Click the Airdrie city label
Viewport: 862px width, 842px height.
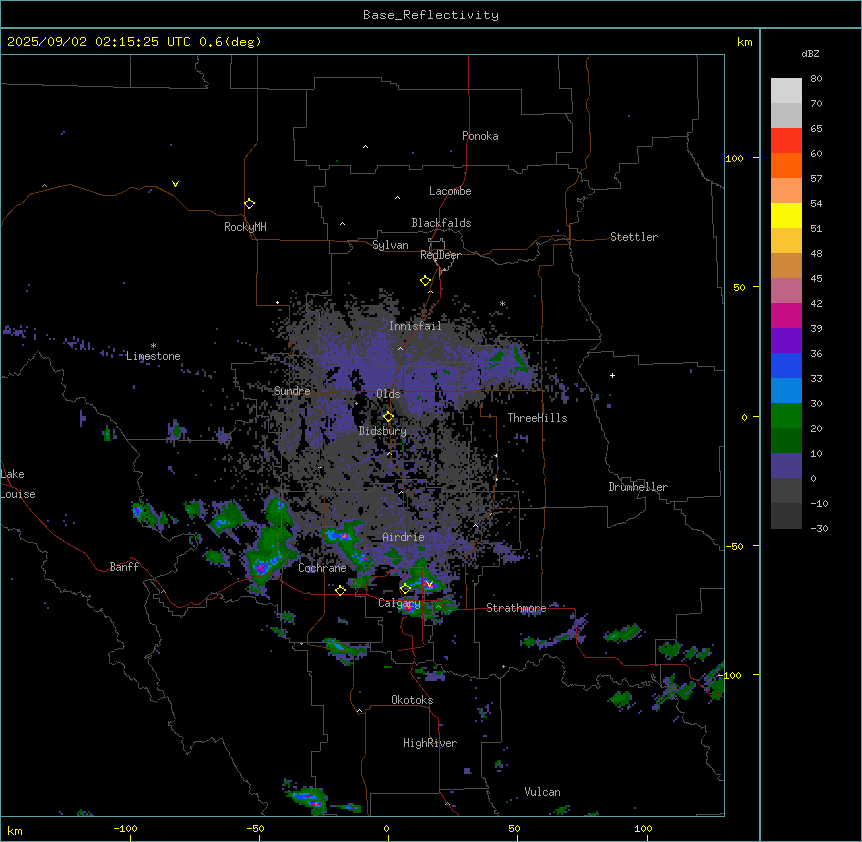[x=403, y=537]
